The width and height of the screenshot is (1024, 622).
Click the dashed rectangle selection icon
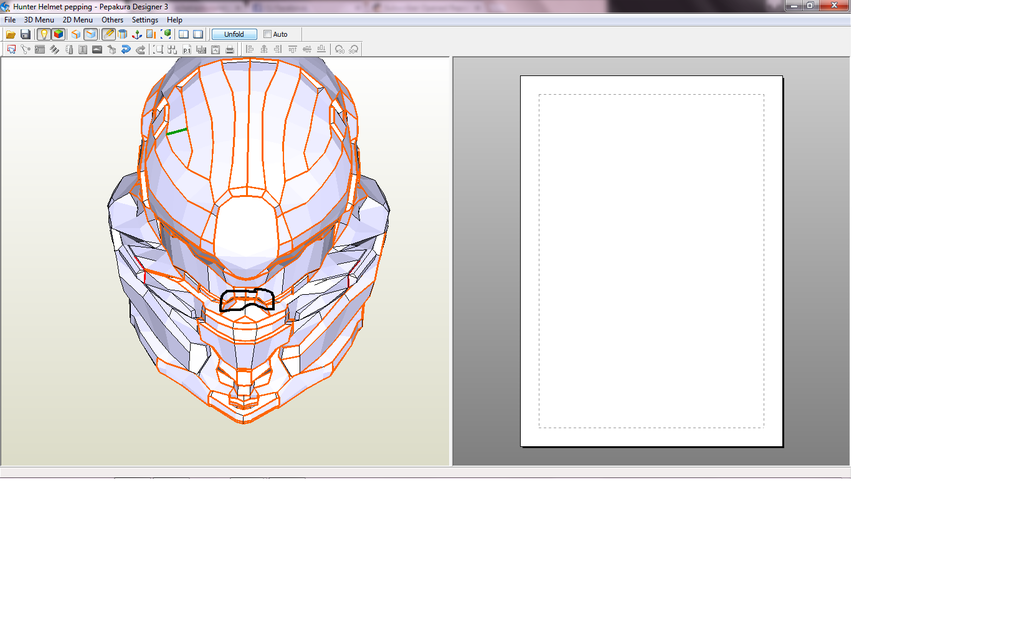click(x=157, y=50)
